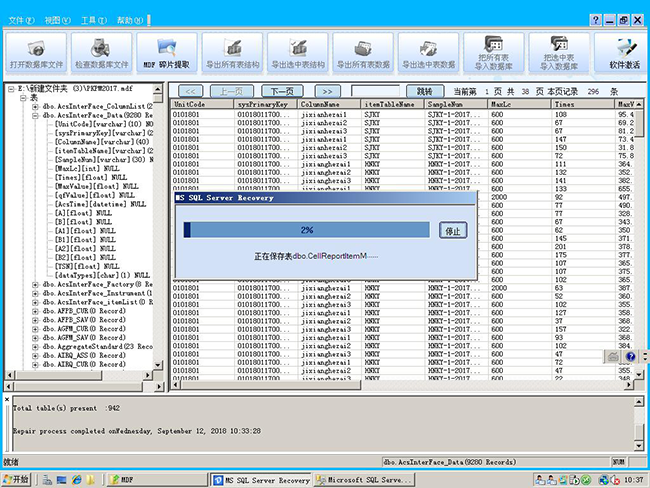
Task: Click the >> last page button
Action: pyautogui.click(x=327, y=91)
